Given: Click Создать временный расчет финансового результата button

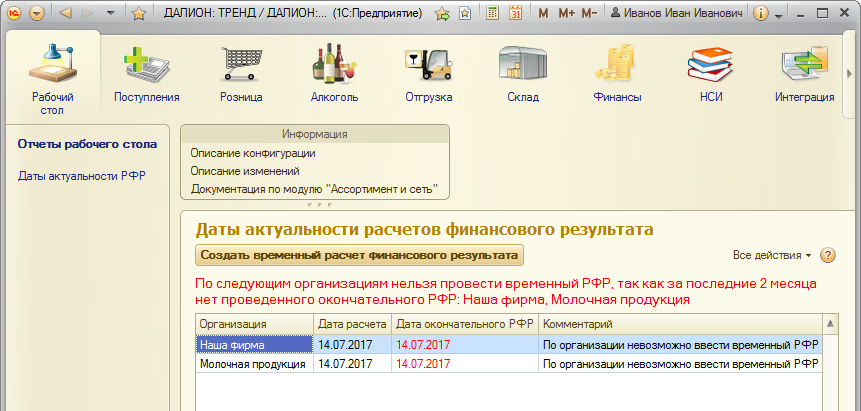Looking at the screenshot, I should click(360, 255).
